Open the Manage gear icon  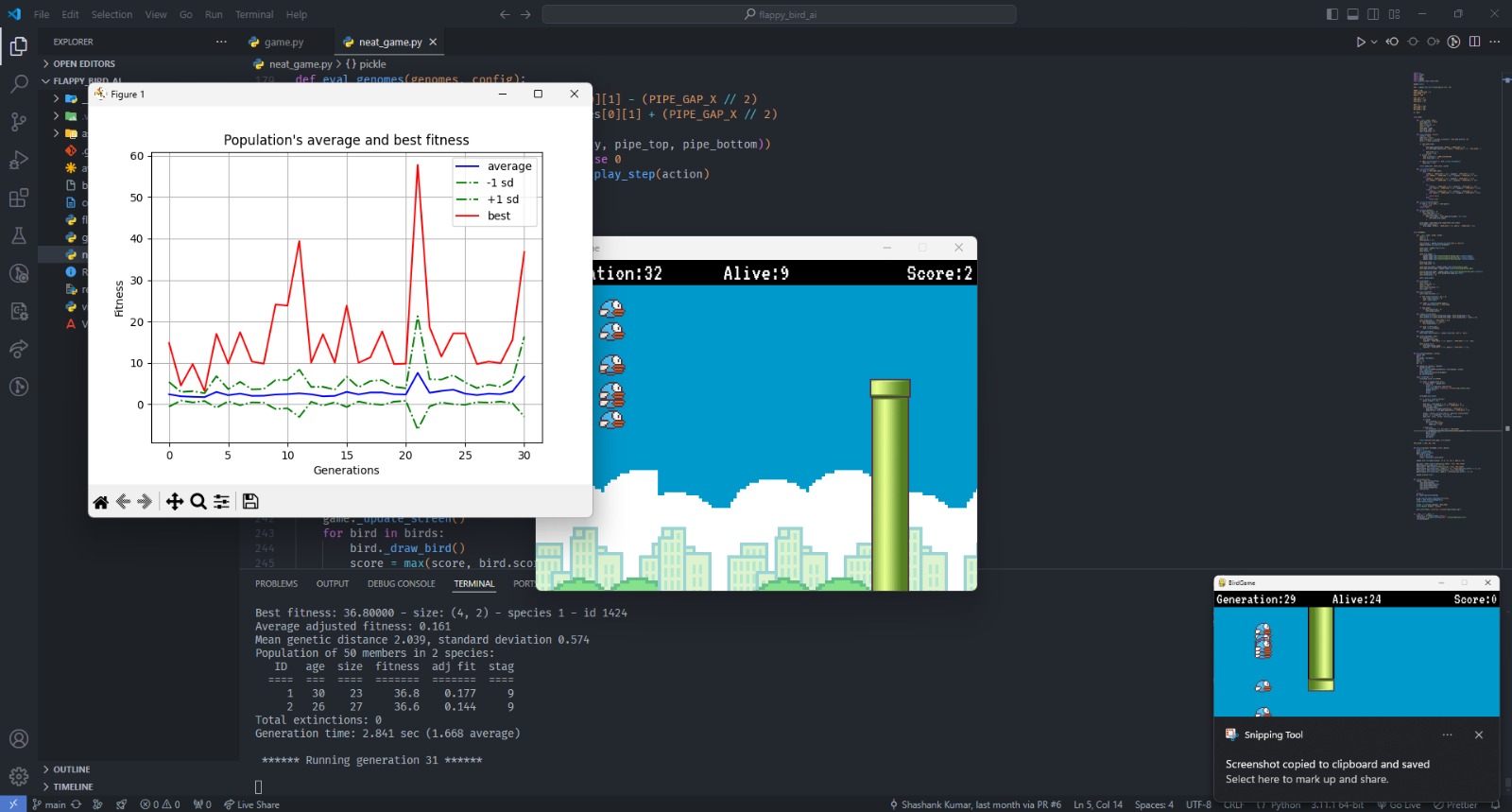coord(18,777)
